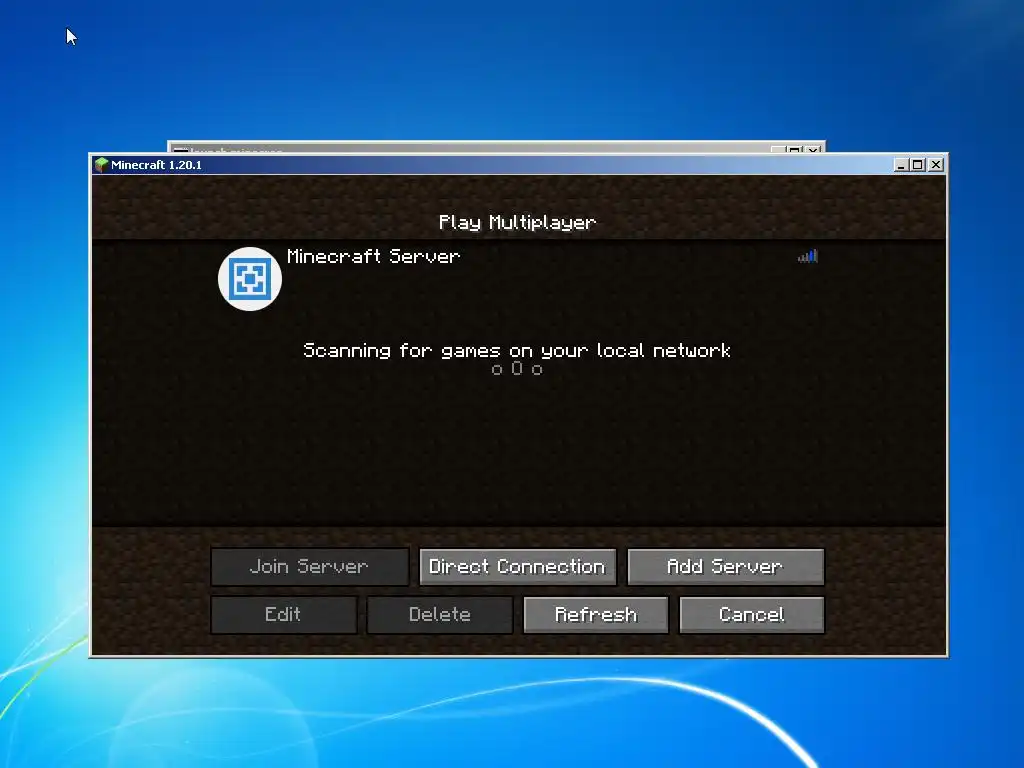This screenshot has height=768, width=1024.
Task: Click the Minecraft 1.20.1 title bar text
Action: (x=156, y=165)
